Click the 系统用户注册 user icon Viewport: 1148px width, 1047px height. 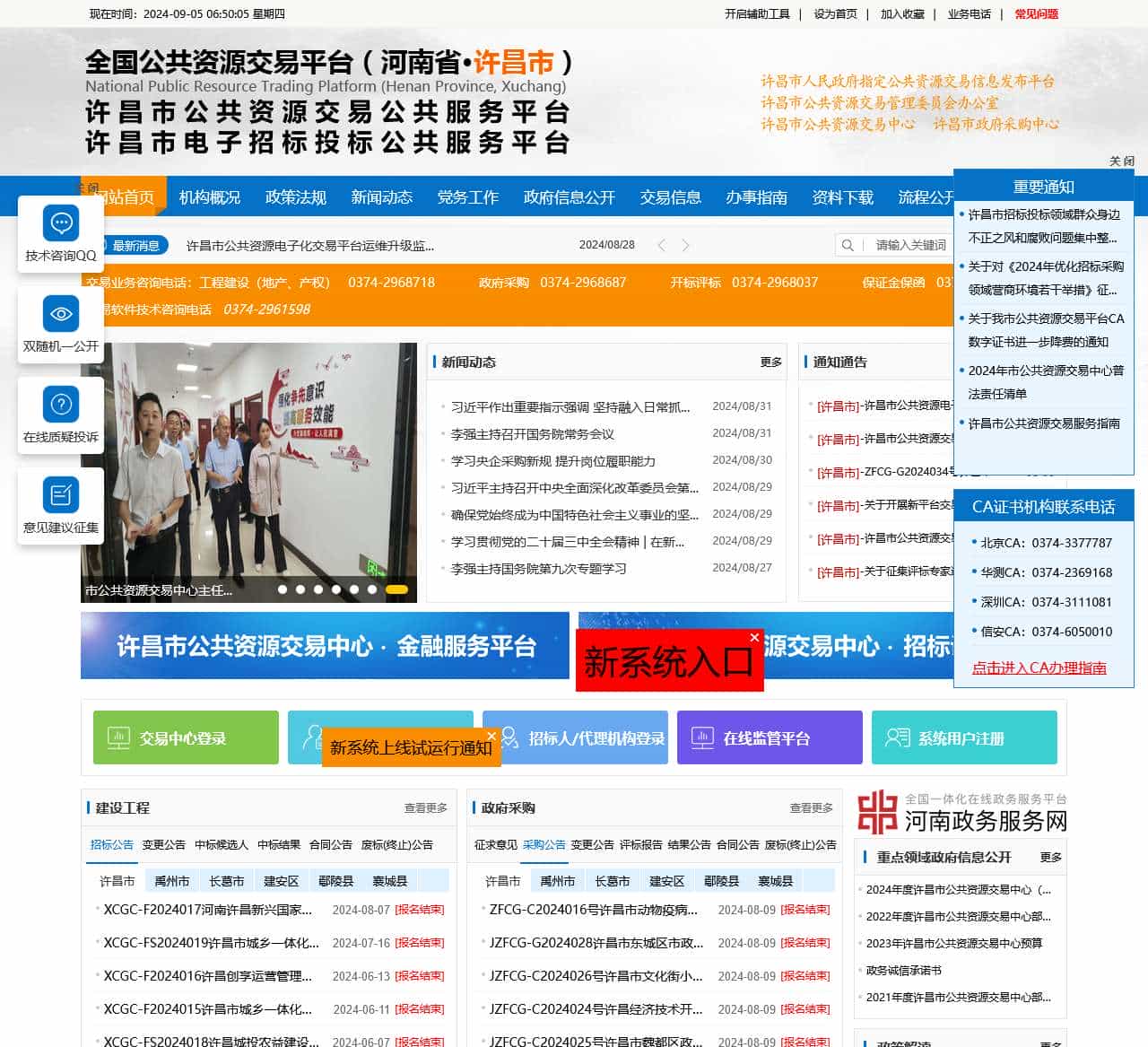[897, 737]
